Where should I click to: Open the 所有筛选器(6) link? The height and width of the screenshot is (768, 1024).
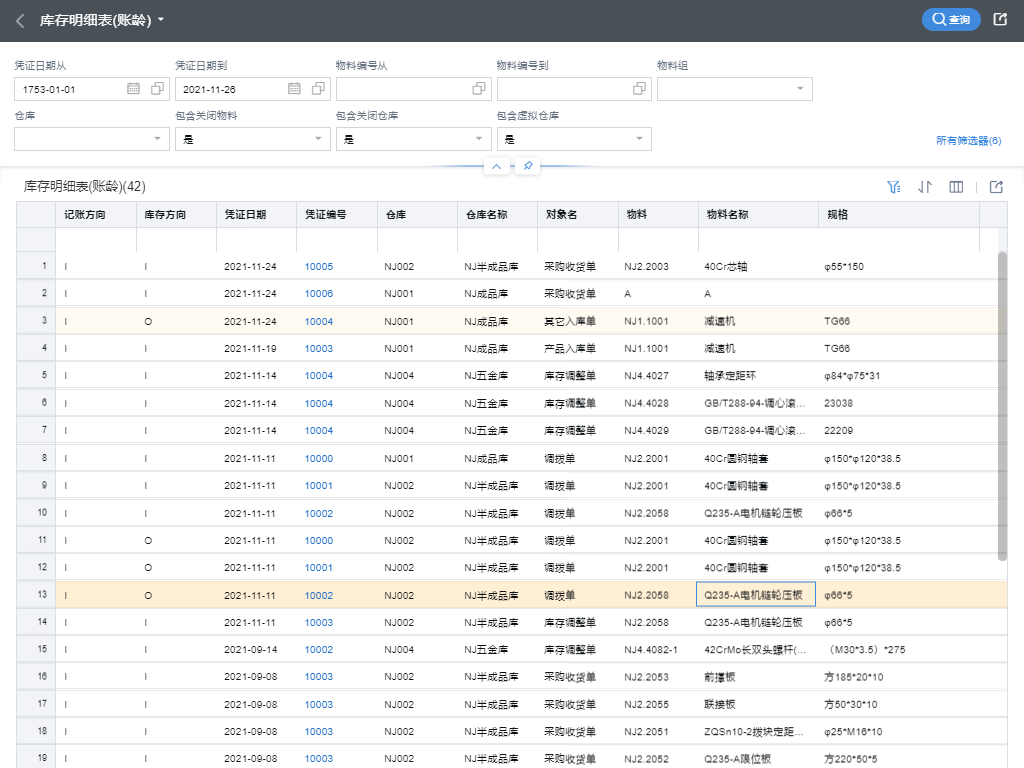pyautogui.click(x=968, y=140)
